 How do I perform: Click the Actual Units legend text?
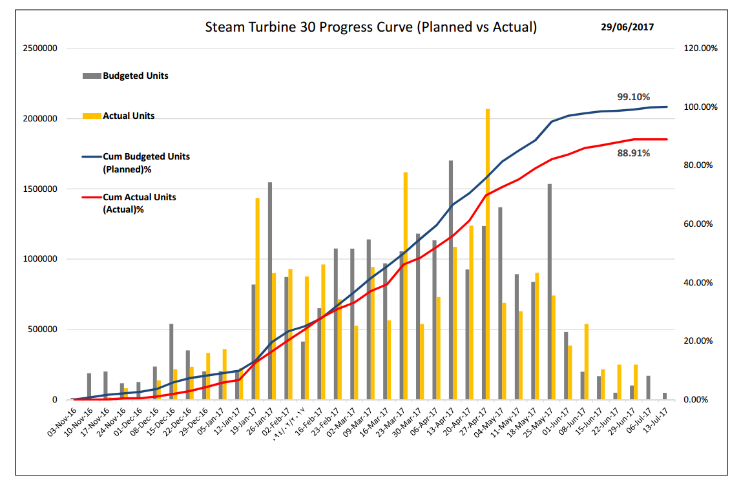(x=129, y=116)
